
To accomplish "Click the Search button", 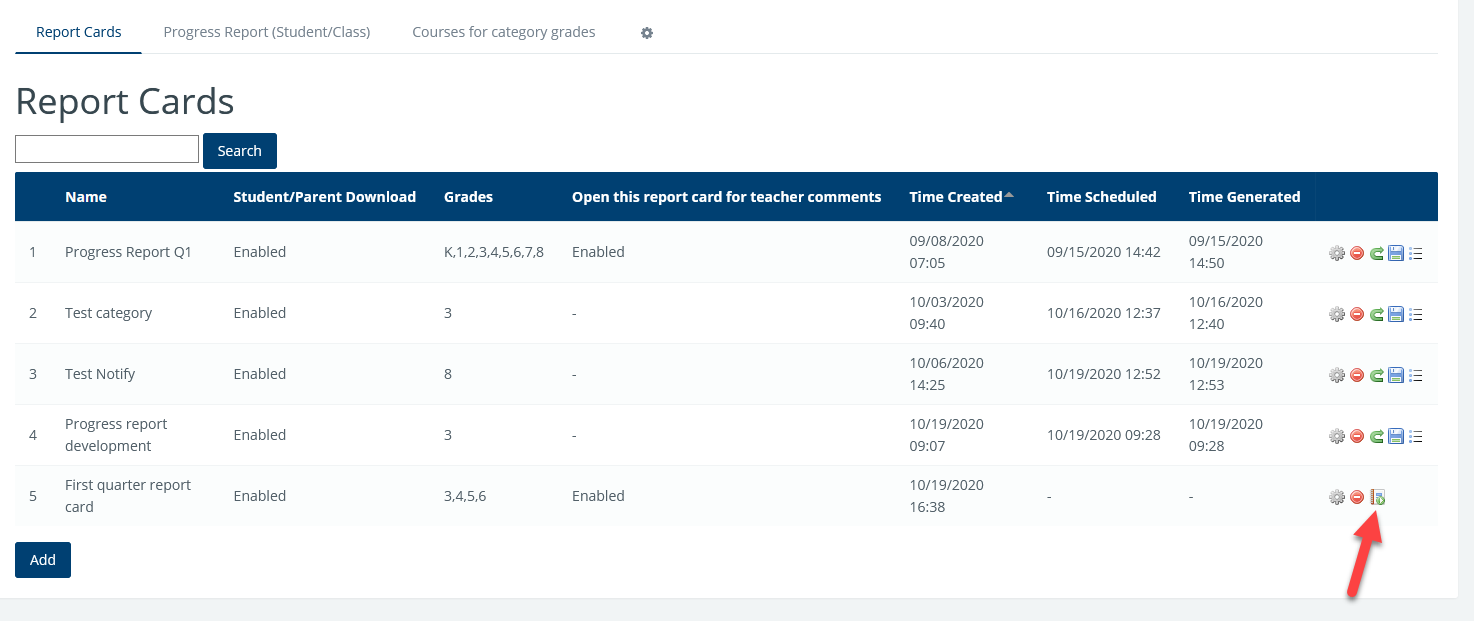I will [x=240, y=151].
